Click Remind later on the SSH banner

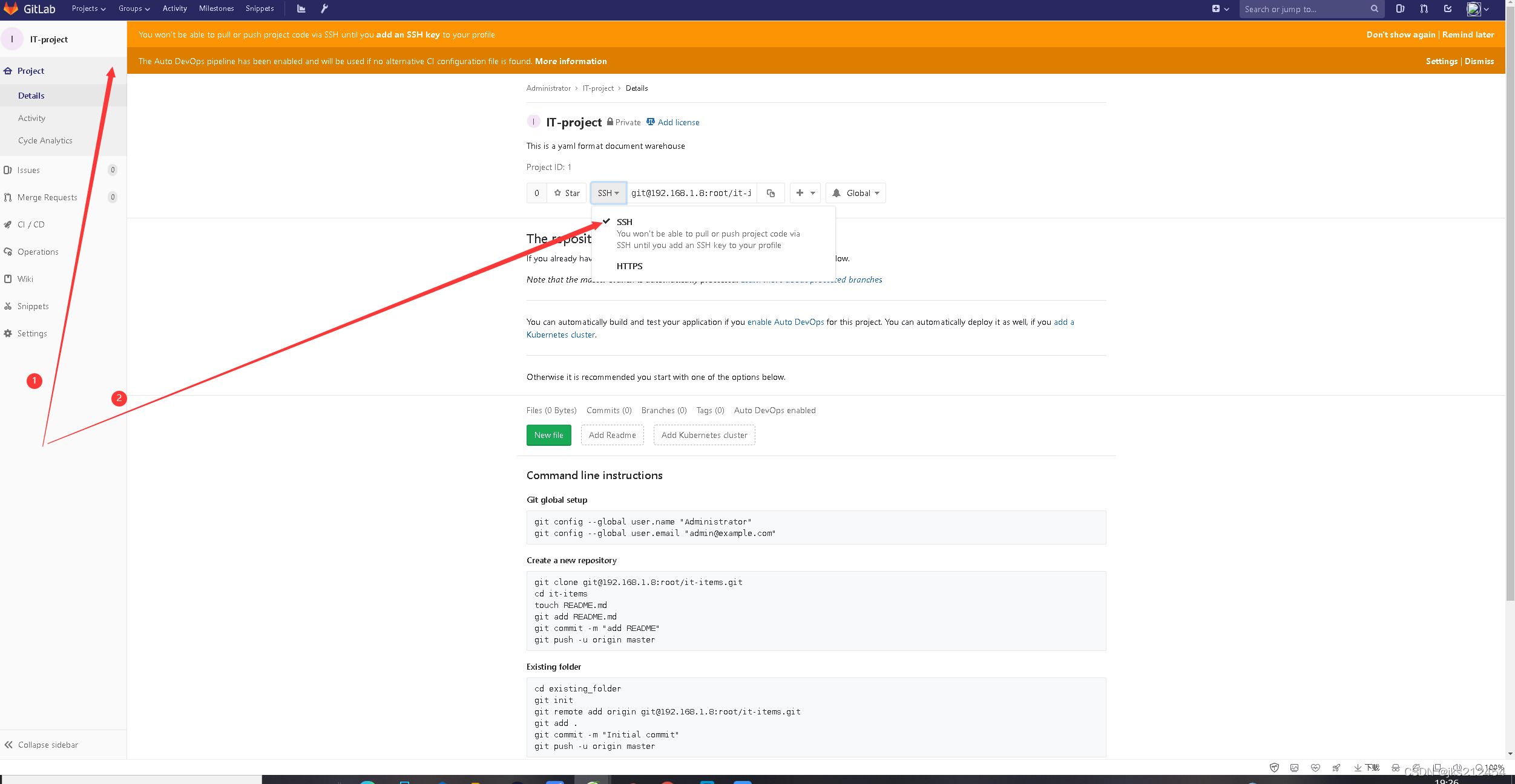coord(1468,34)
